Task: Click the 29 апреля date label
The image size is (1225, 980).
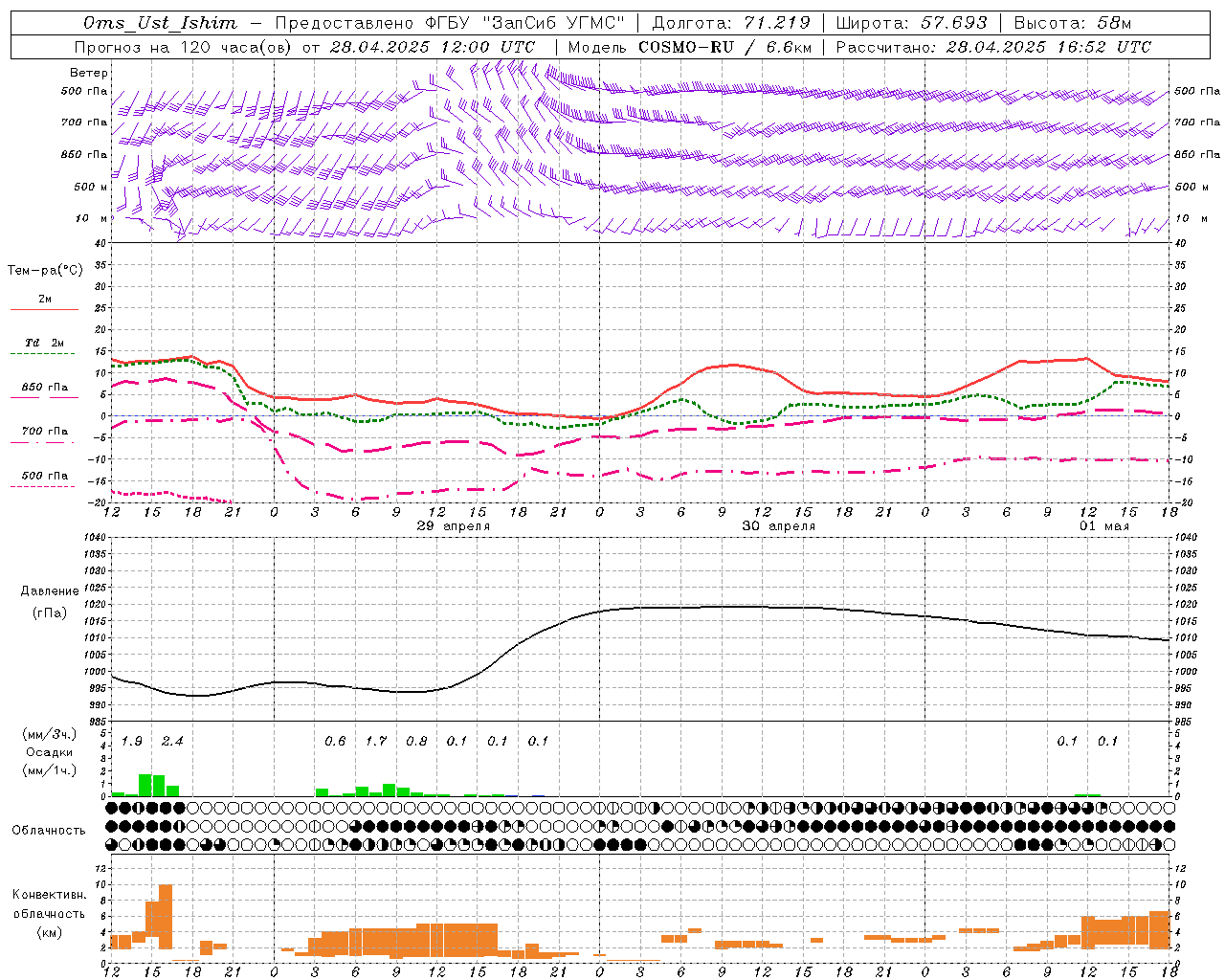Action: click(x=454, y=526)
